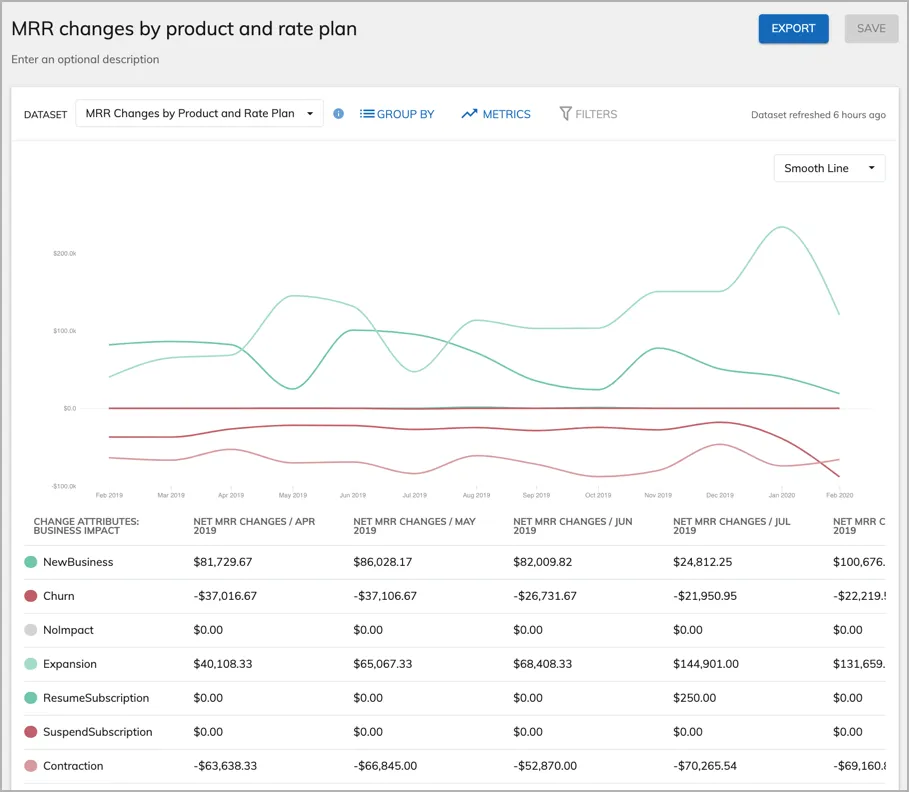Click the NoImpact color swatch
The width and height of the screenshot is (909, 792).
tap(31, 630)
